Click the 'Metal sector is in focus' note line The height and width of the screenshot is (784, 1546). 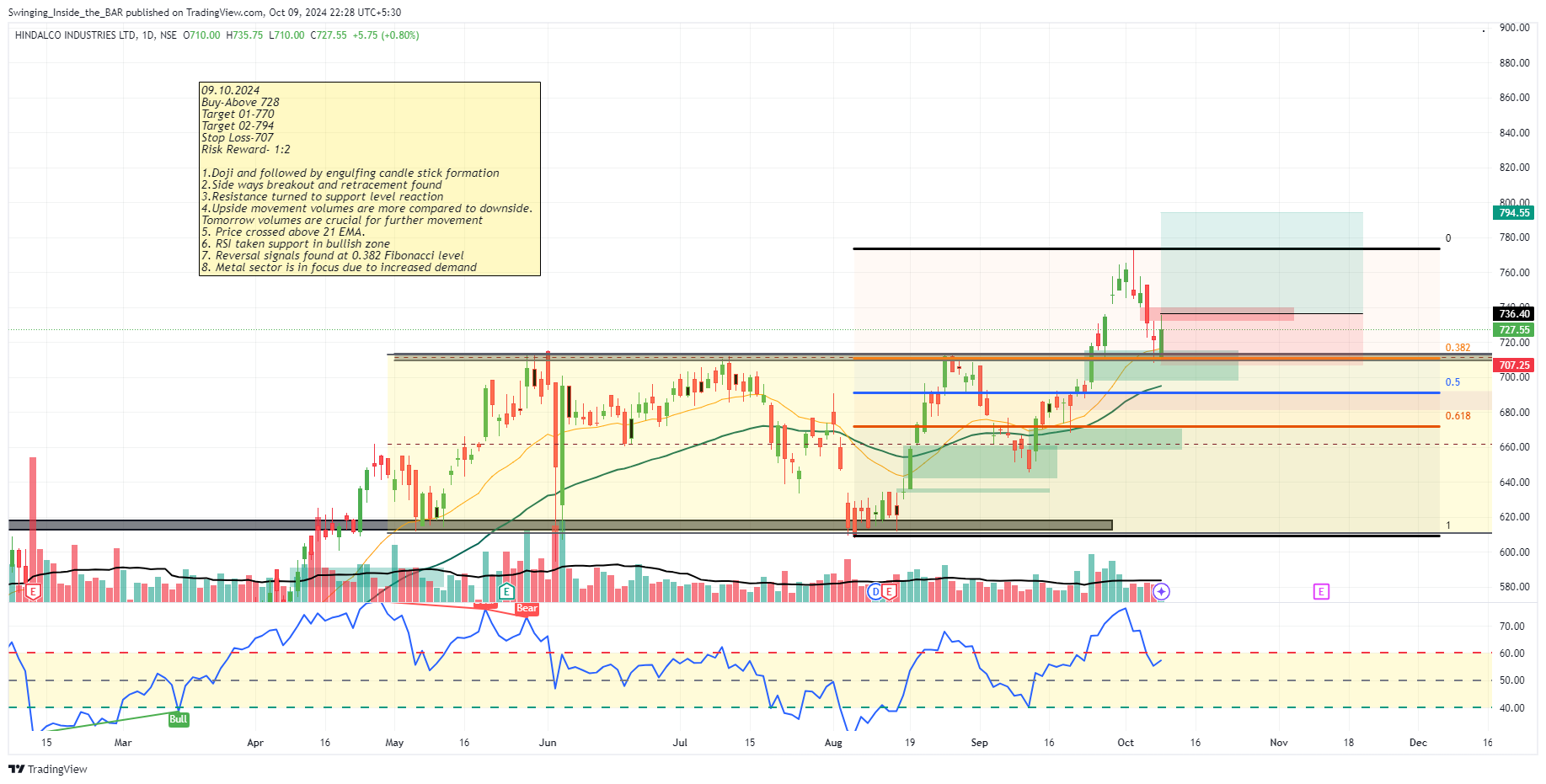pos(339,268)
